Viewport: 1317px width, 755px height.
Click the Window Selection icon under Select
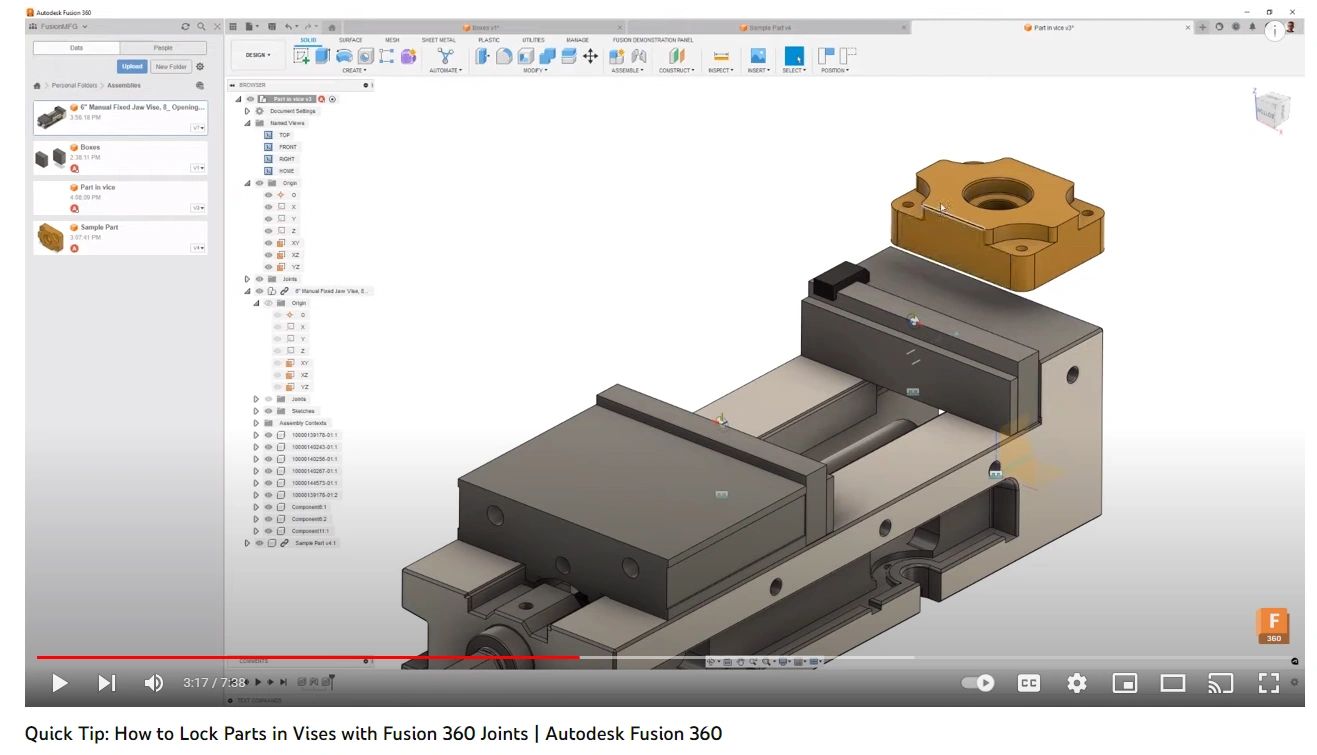(x=794, y=56)
